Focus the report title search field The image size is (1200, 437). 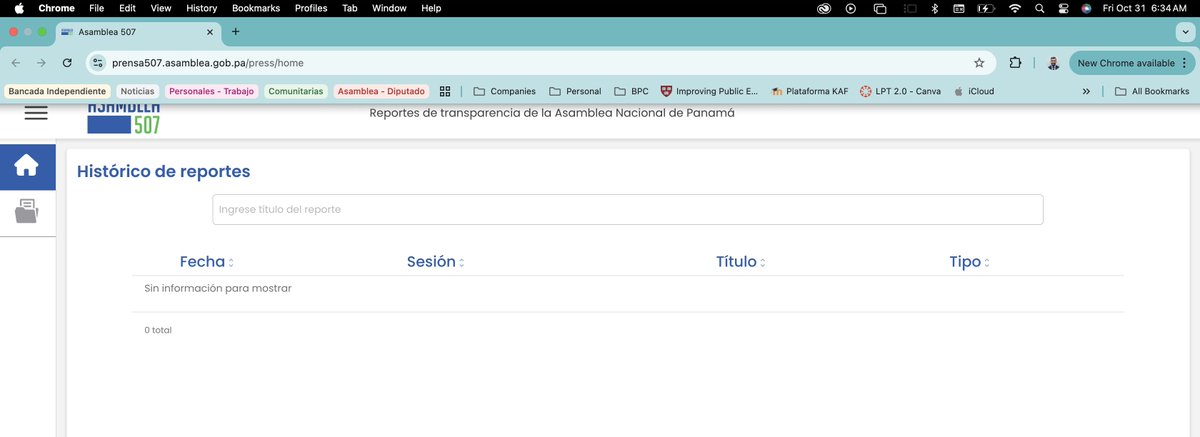click(628, 209)
